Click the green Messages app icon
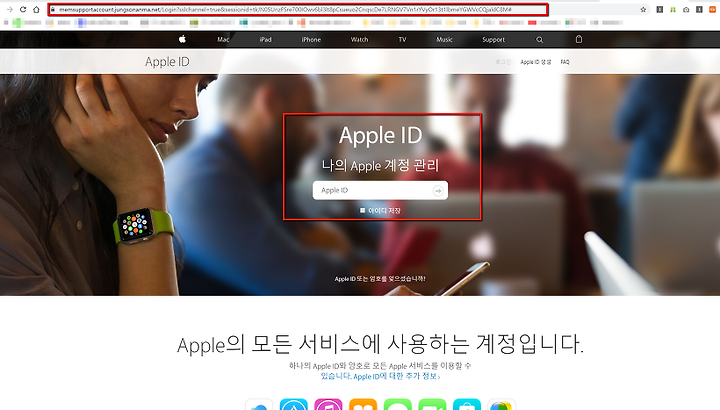720x410 pixels. pos(398,405)
